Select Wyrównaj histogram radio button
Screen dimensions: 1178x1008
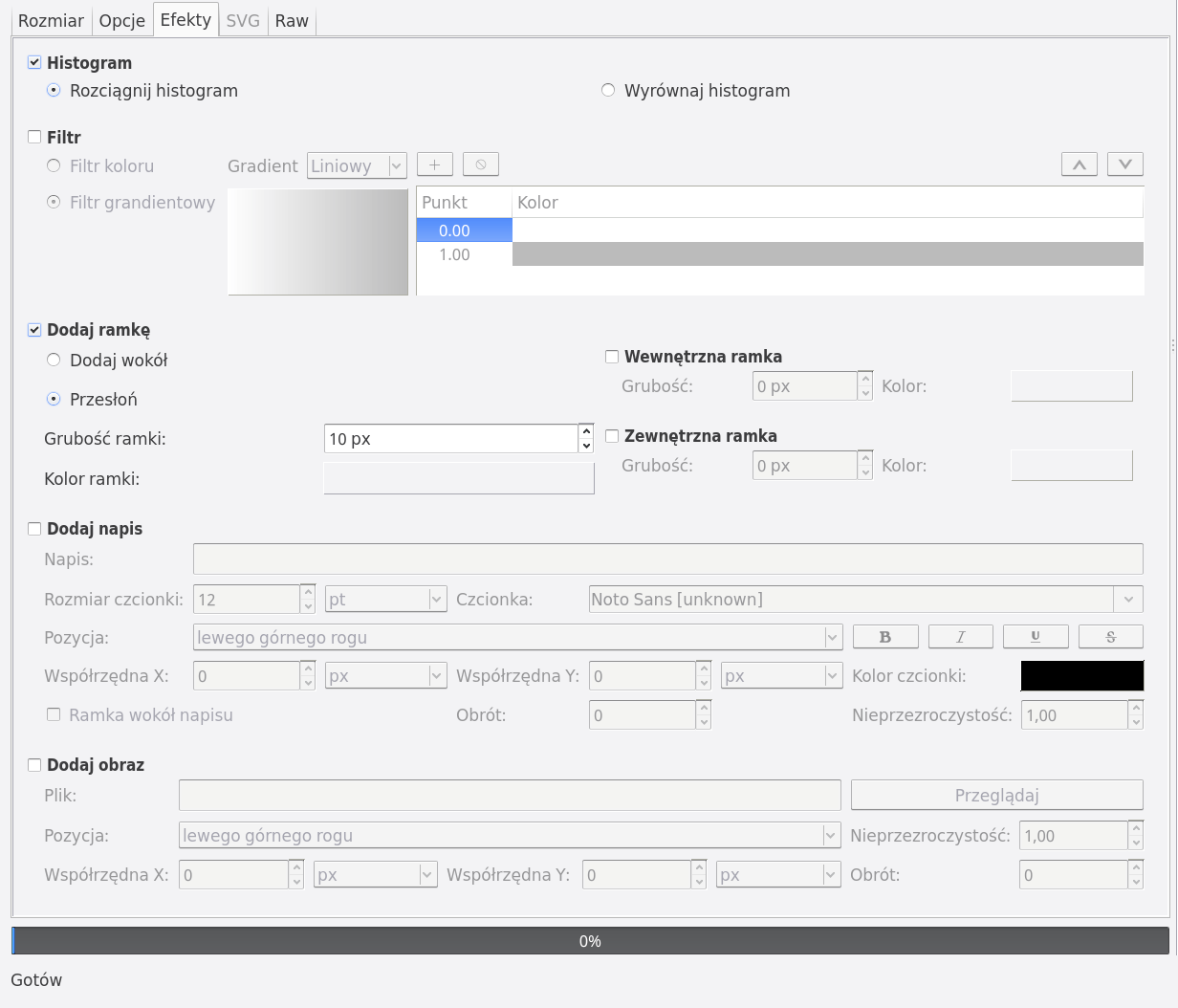pos(608,90)
